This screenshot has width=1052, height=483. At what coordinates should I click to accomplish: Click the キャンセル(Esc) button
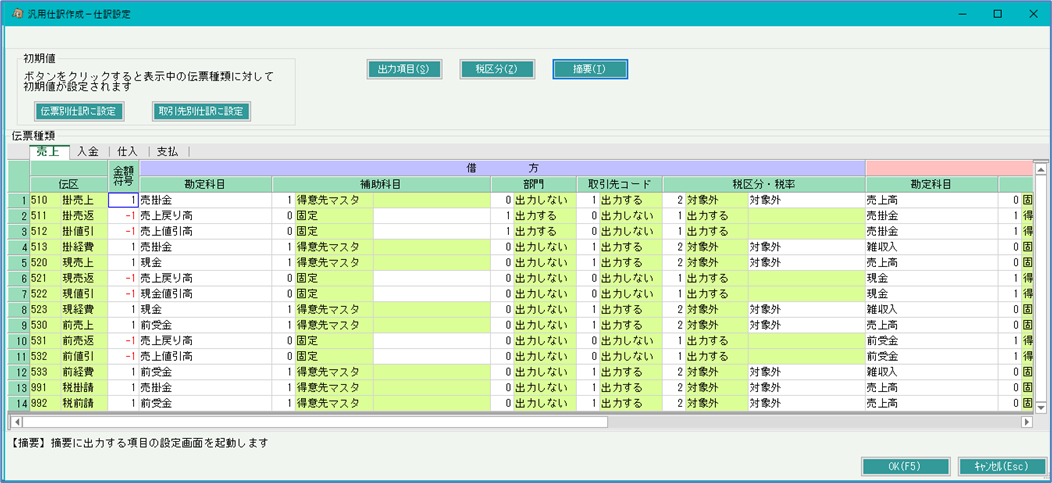(1001, 466)
